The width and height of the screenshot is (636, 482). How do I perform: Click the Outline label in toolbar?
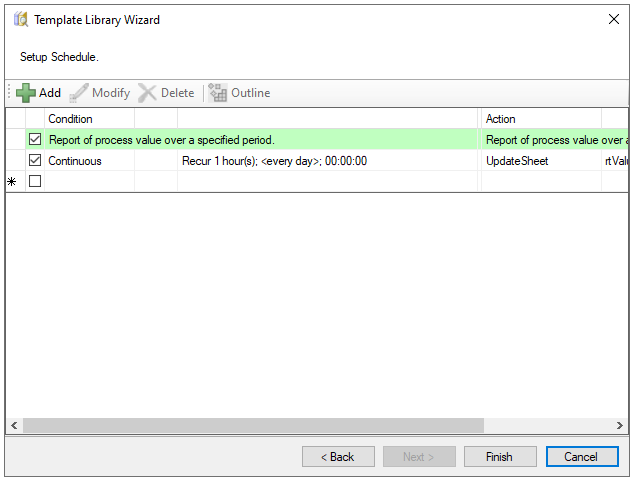pos(251,93)
